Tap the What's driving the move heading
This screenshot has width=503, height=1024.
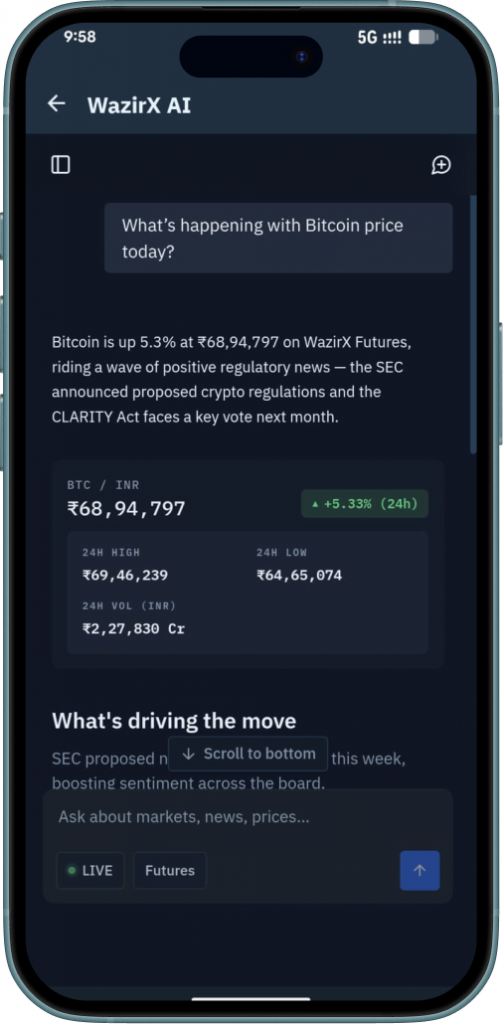point(174,721)
